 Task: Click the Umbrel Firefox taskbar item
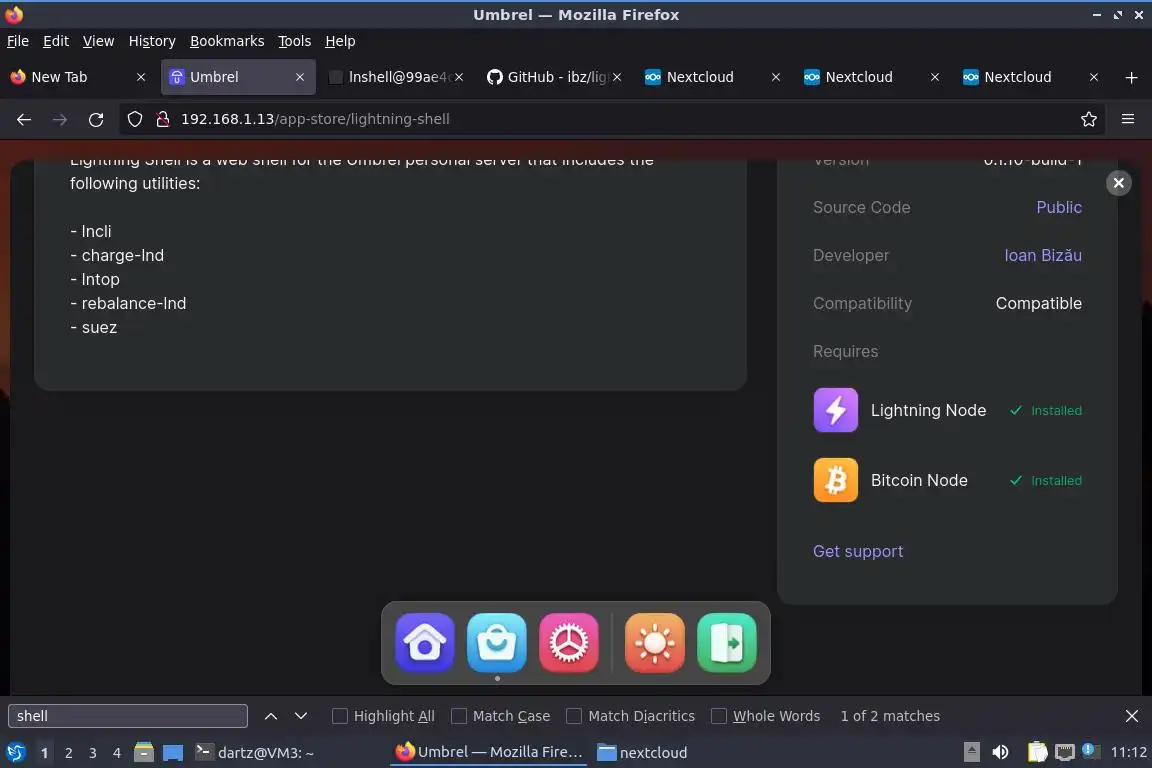click(489, 753)
